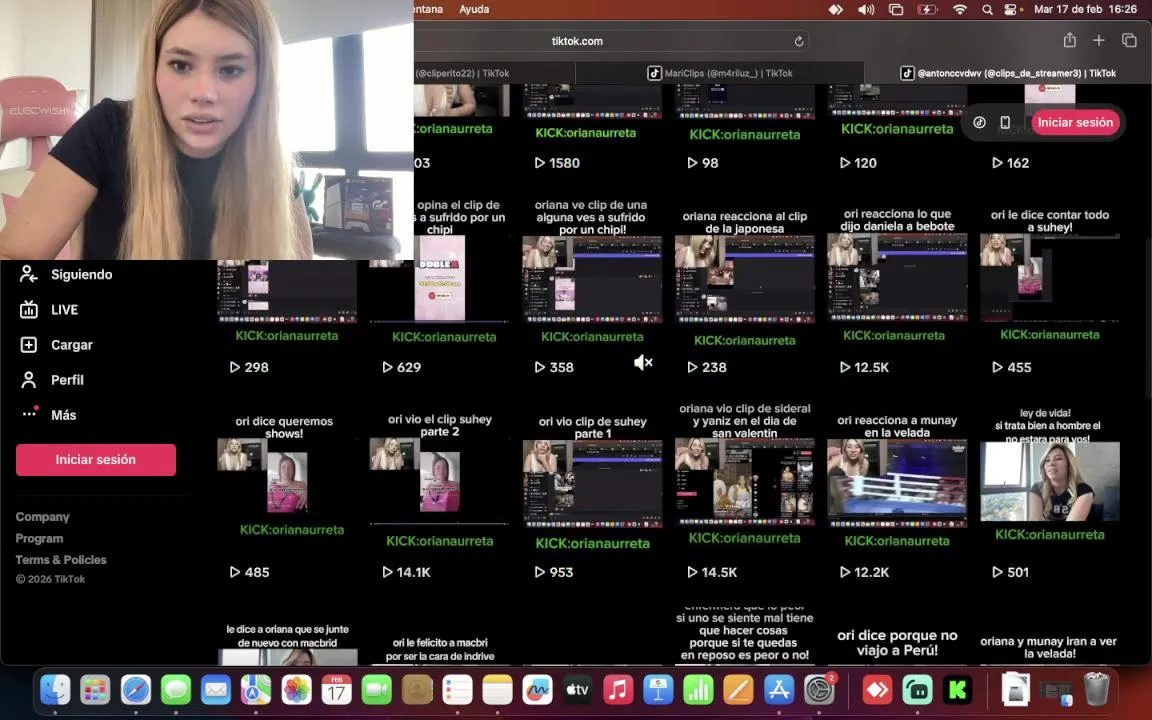Click the date and time in menu bar
Viewport: 1152px width, 720px height.
pyautogui.click(x=1085, y=10)
